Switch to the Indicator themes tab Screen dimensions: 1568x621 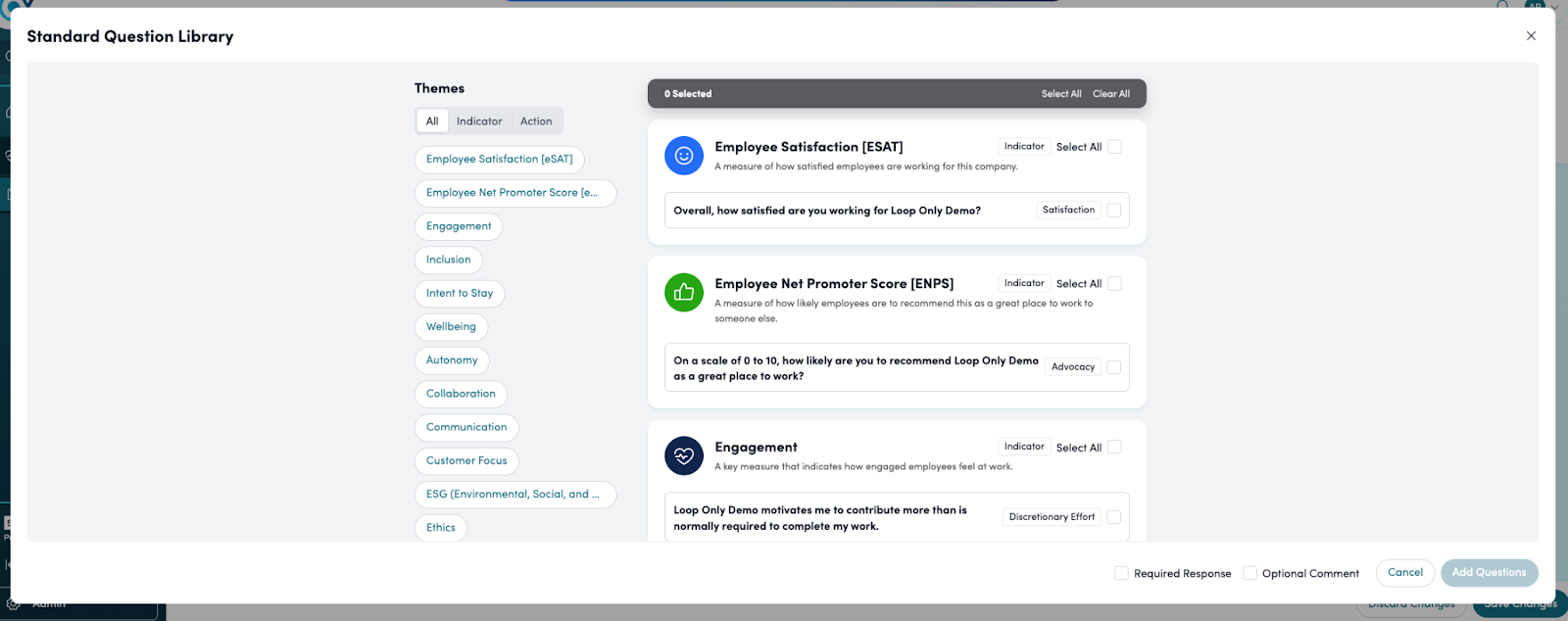479,121
